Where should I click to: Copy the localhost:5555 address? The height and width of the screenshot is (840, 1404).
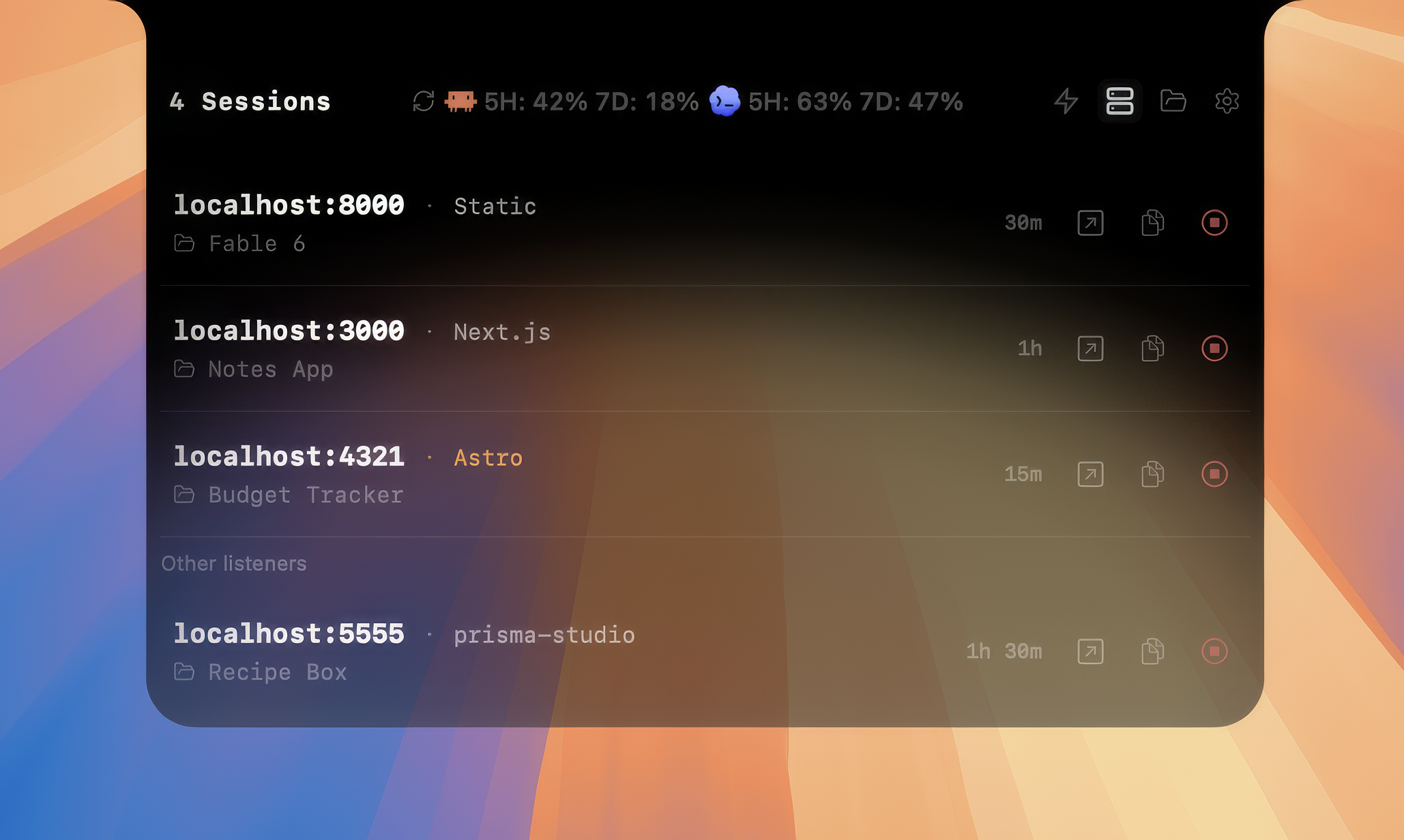click(1152, 651)
